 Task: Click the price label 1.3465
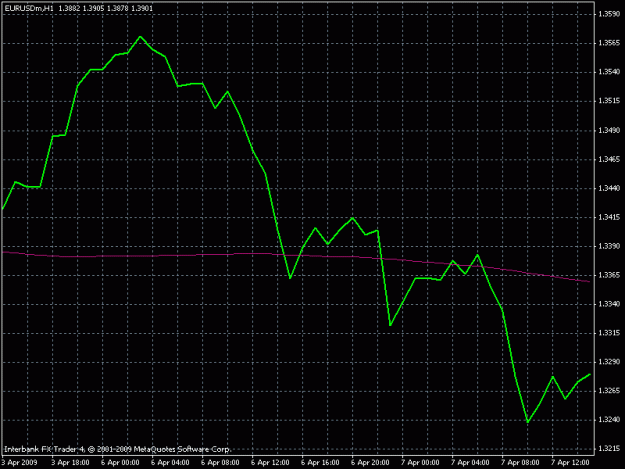(609, 159)
